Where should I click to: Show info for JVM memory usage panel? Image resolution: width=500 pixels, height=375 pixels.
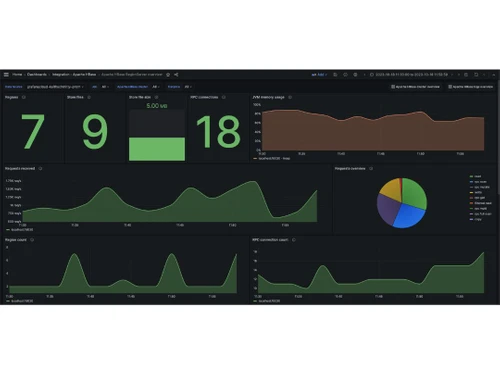pos(290,97)
